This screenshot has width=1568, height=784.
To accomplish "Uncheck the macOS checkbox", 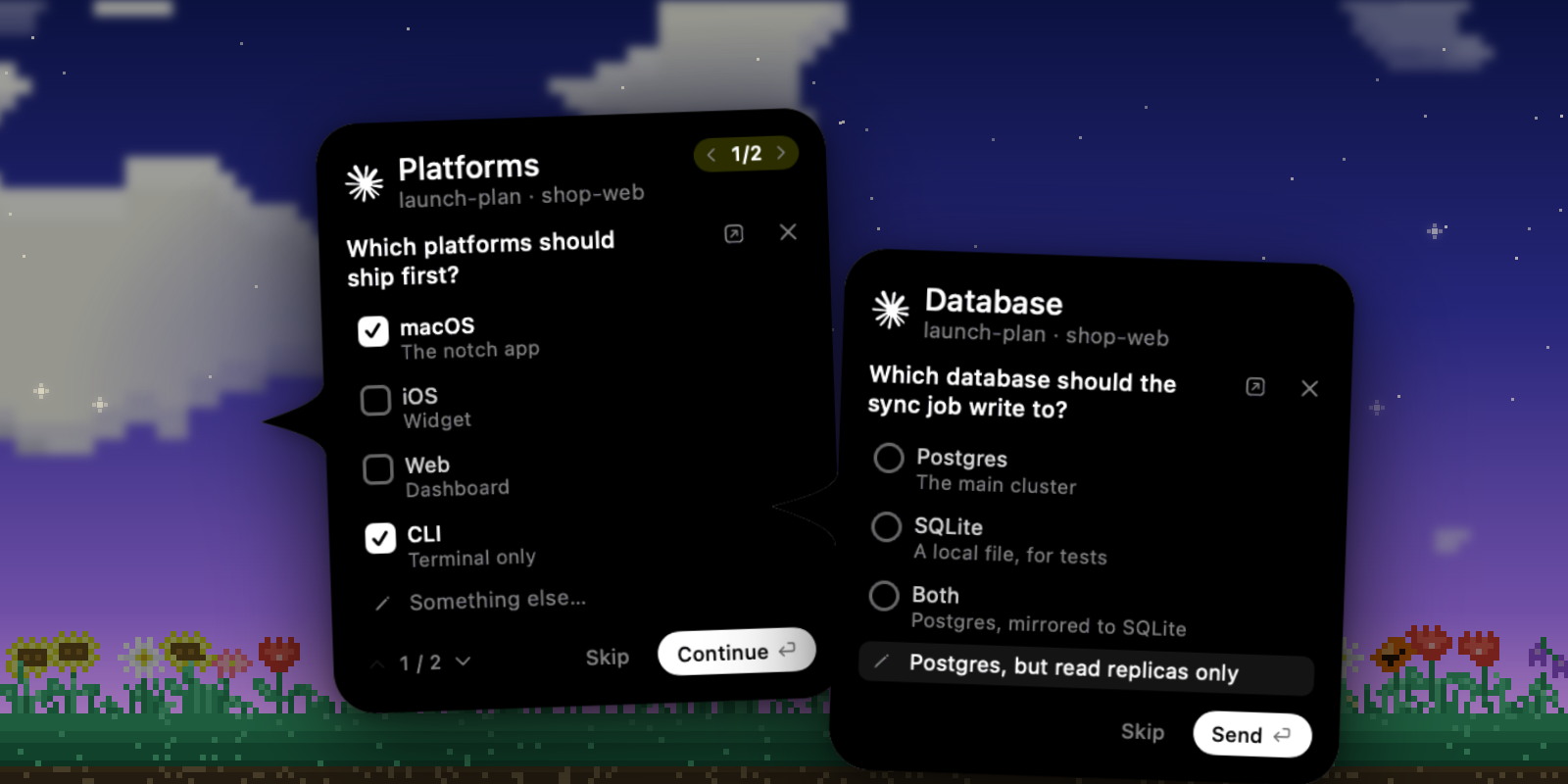I will pyautogui.click(x=373, y=331).
